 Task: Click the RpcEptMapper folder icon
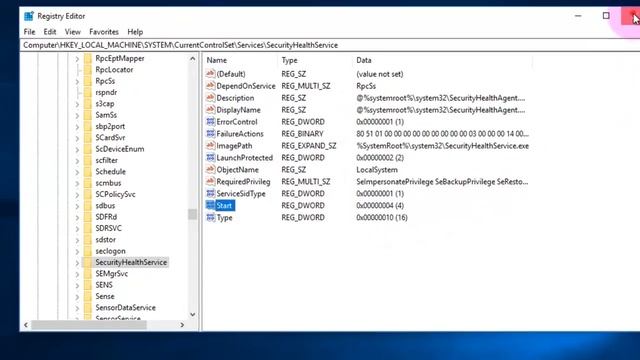point(88,58)
